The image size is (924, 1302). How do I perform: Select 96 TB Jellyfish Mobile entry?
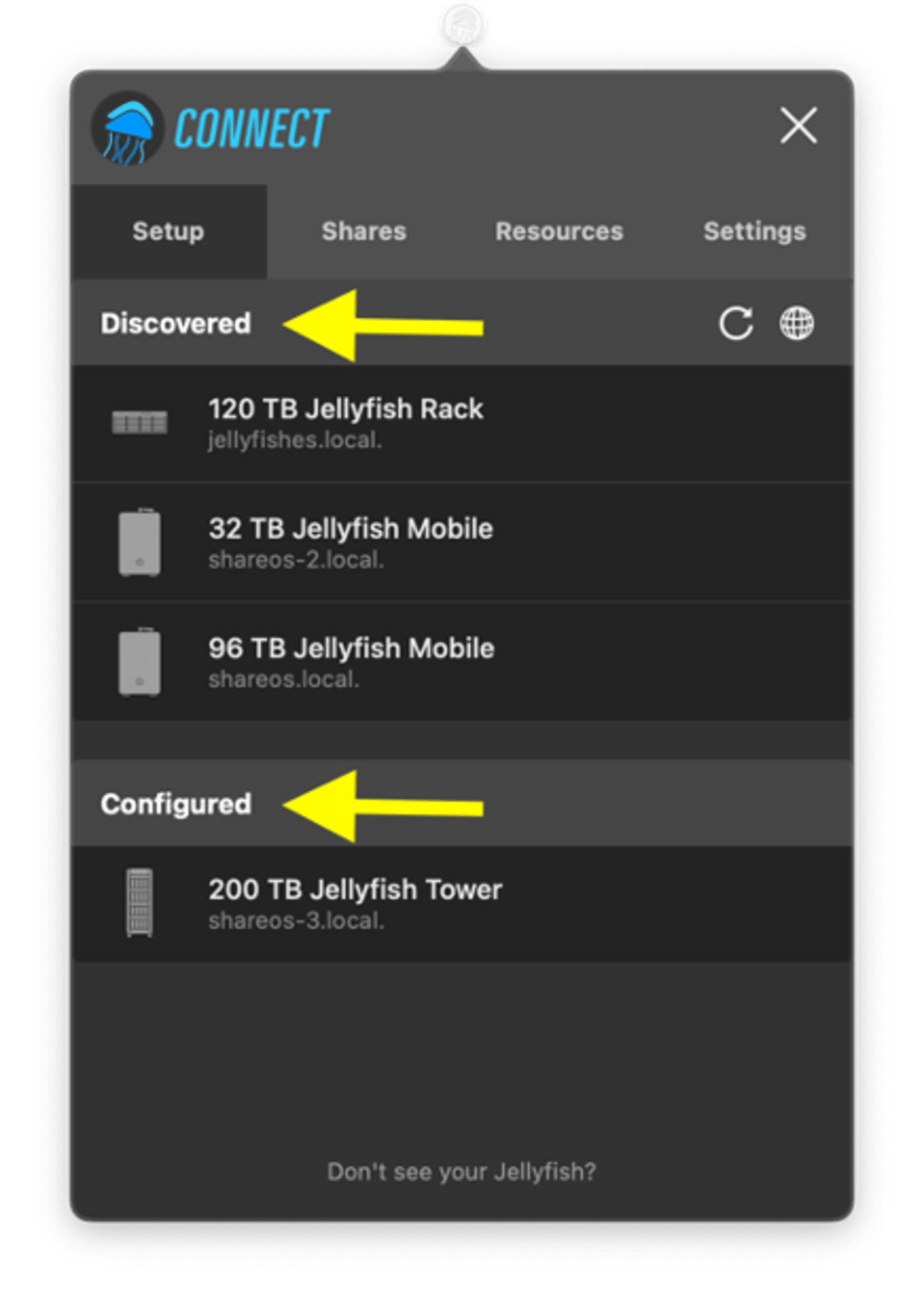click(462, 662)
